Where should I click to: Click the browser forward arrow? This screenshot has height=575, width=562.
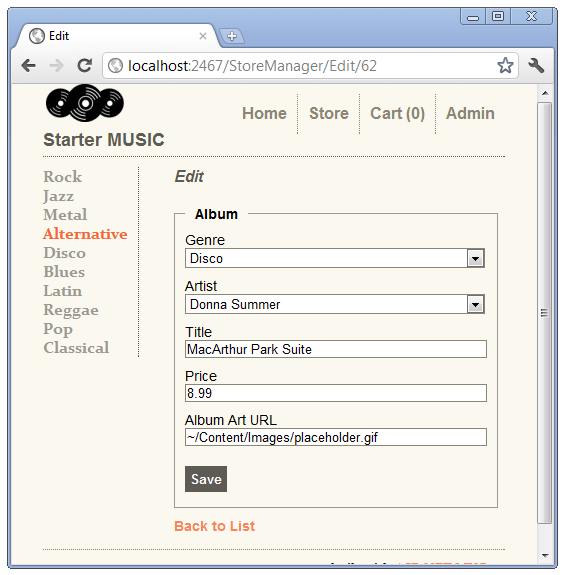tap(56, 66)
